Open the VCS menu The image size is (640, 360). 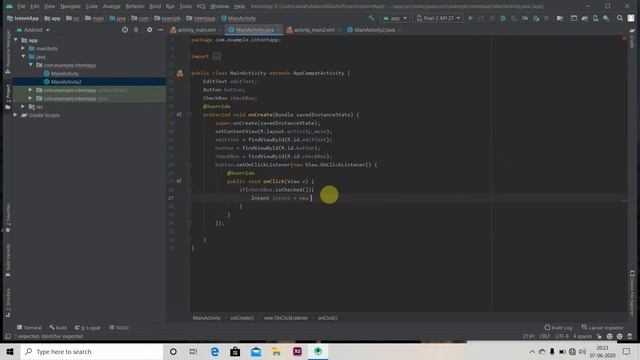click(x=201, y=7)
